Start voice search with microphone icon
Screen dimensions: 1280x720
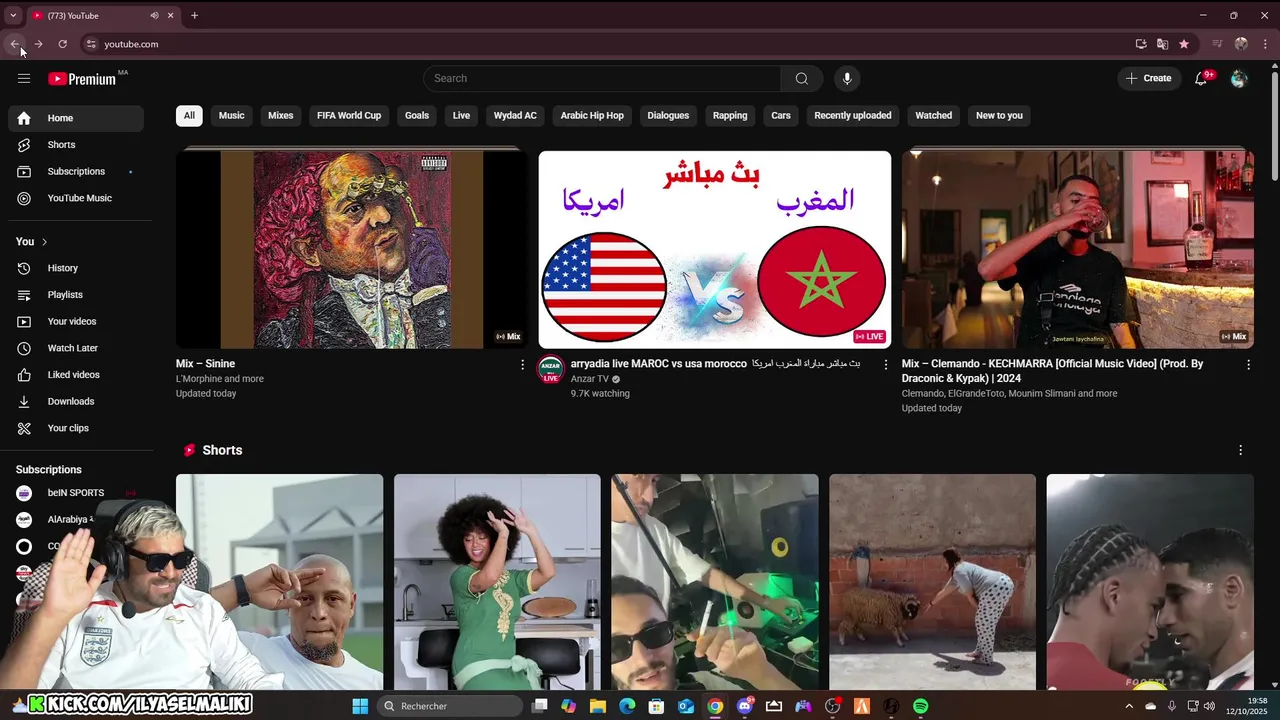point(847,79)
